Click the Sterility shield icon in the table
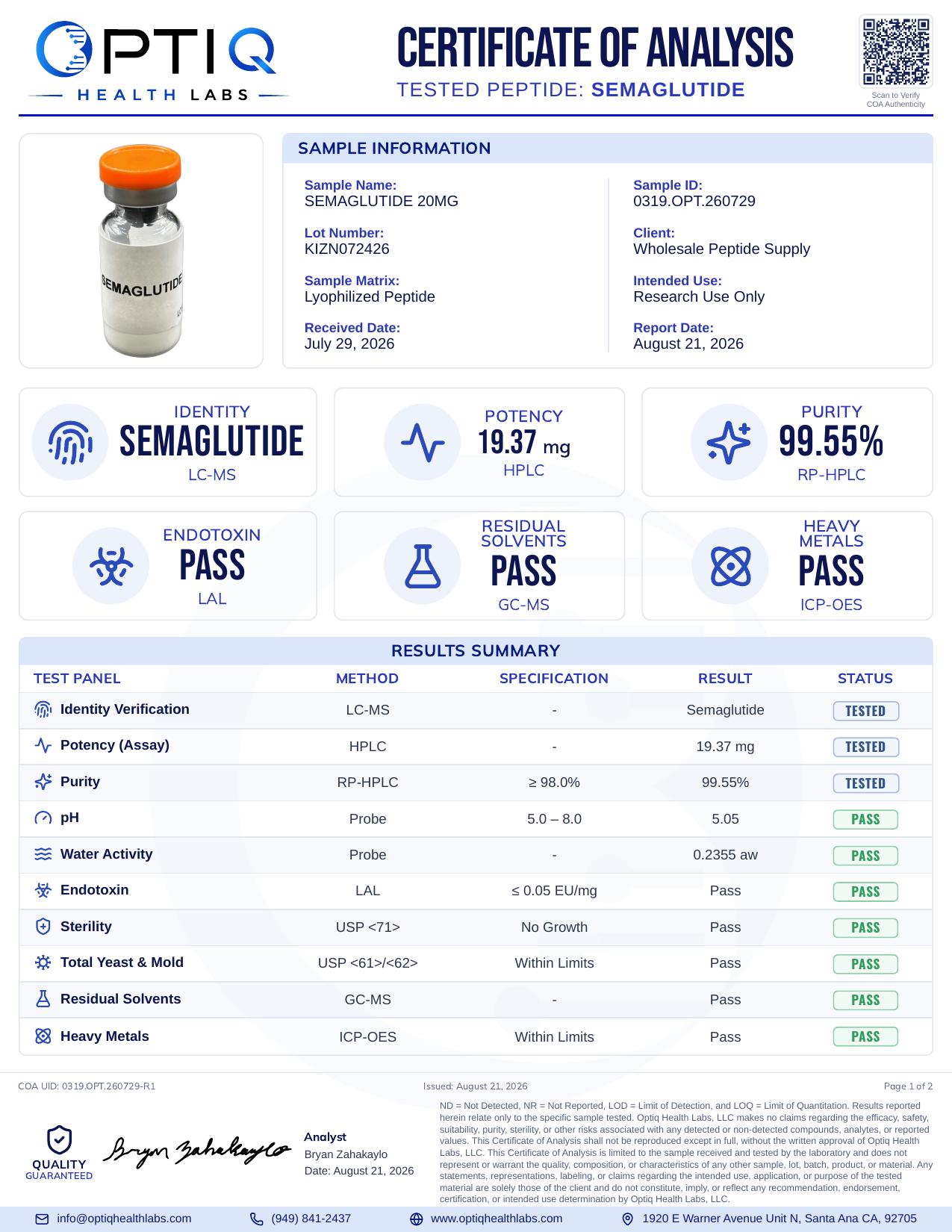The width and height of the screenshot is (952, 1232). [x=43, y=927]
